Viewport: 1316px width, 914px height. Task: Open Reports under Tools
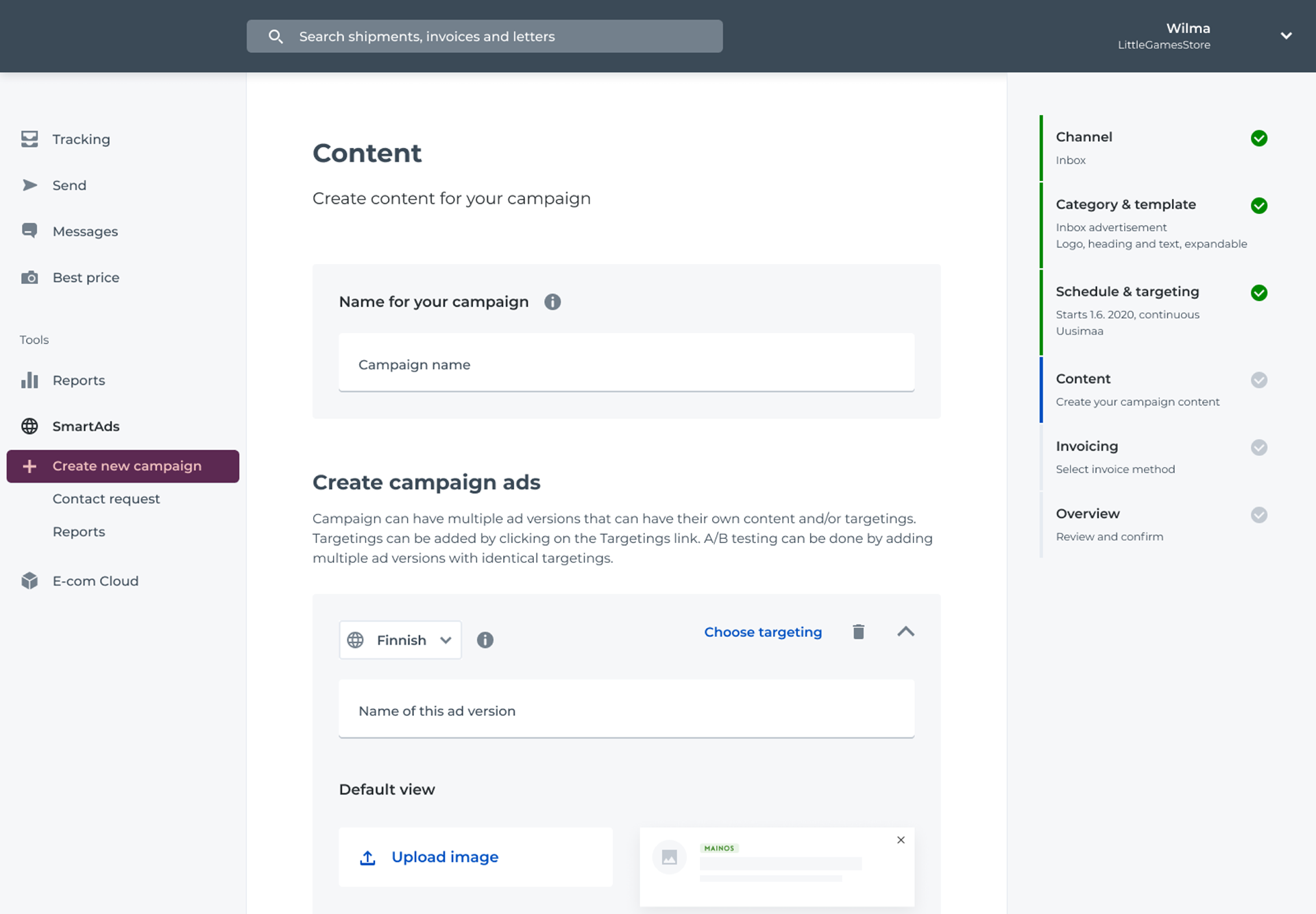click(79, 381)
